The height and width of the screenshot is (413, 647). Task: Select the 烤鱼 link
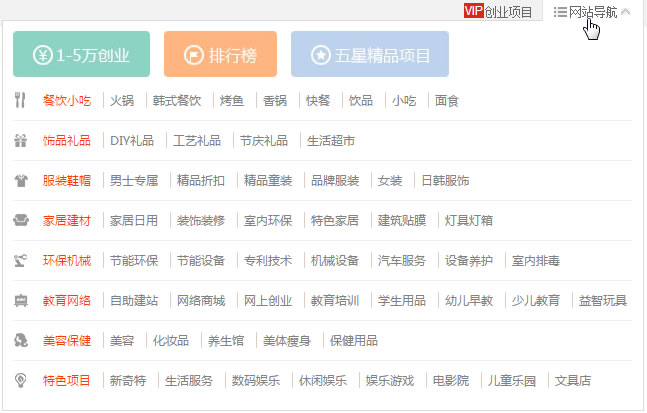point(232,100)
